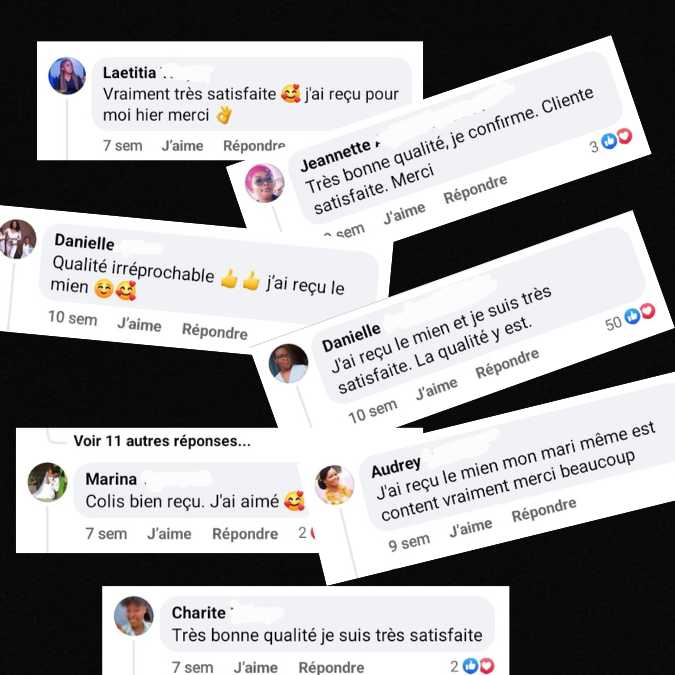Click J'aime under Qualité irréprochable comment
Viewport: 675px width, 675px height.
point(139,325)
